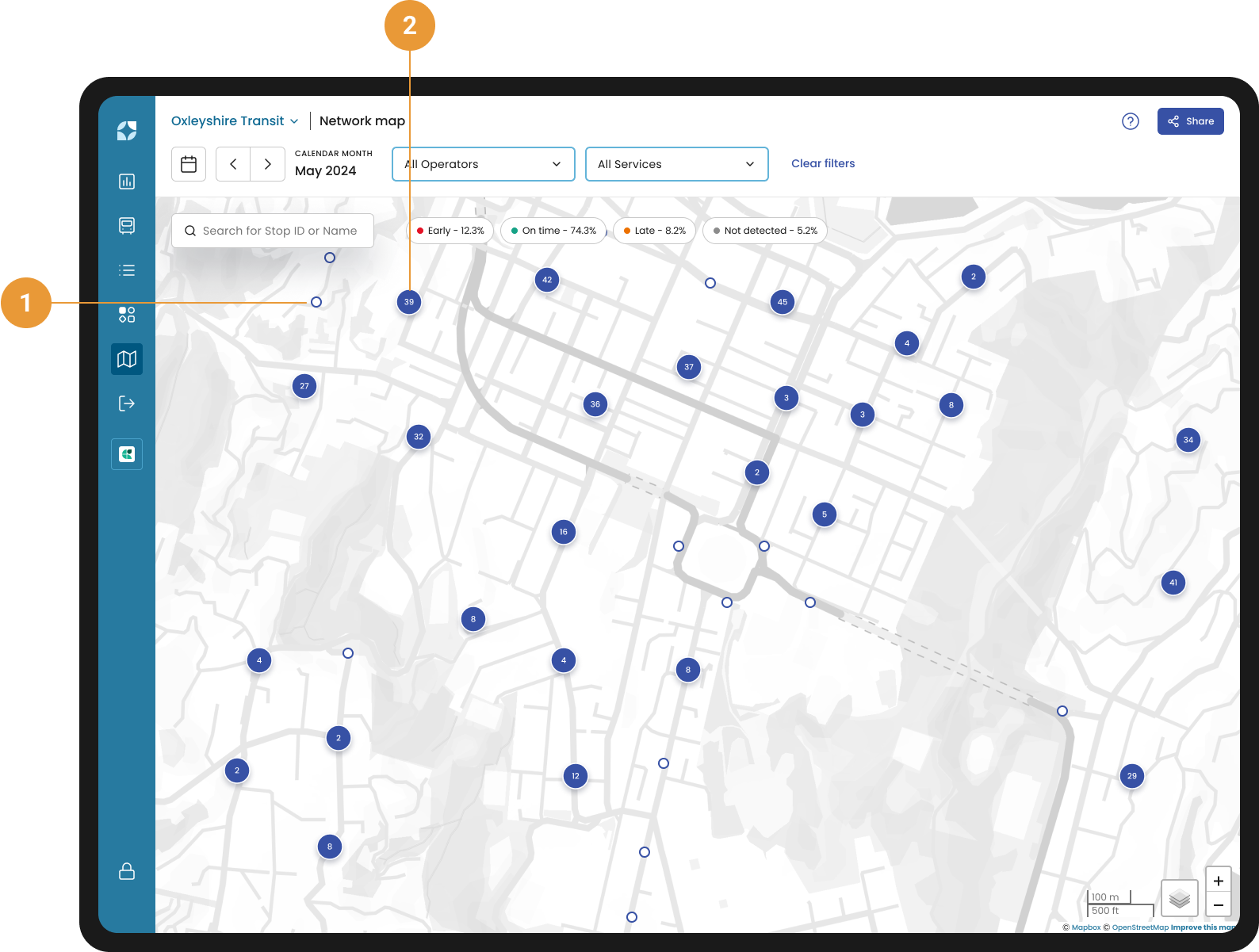Select the stop cluster labeled 45
Viewport: 1259px width, 952px height.
pos(783,302)
